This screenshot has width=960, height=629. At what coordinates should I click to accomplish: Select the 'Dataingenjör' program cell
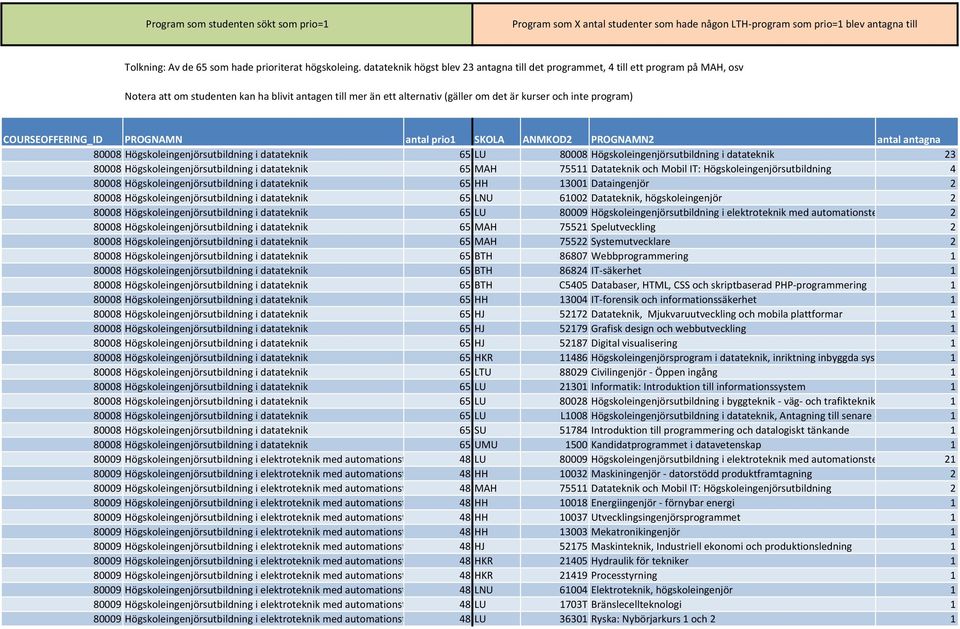(x=732, y=183)
